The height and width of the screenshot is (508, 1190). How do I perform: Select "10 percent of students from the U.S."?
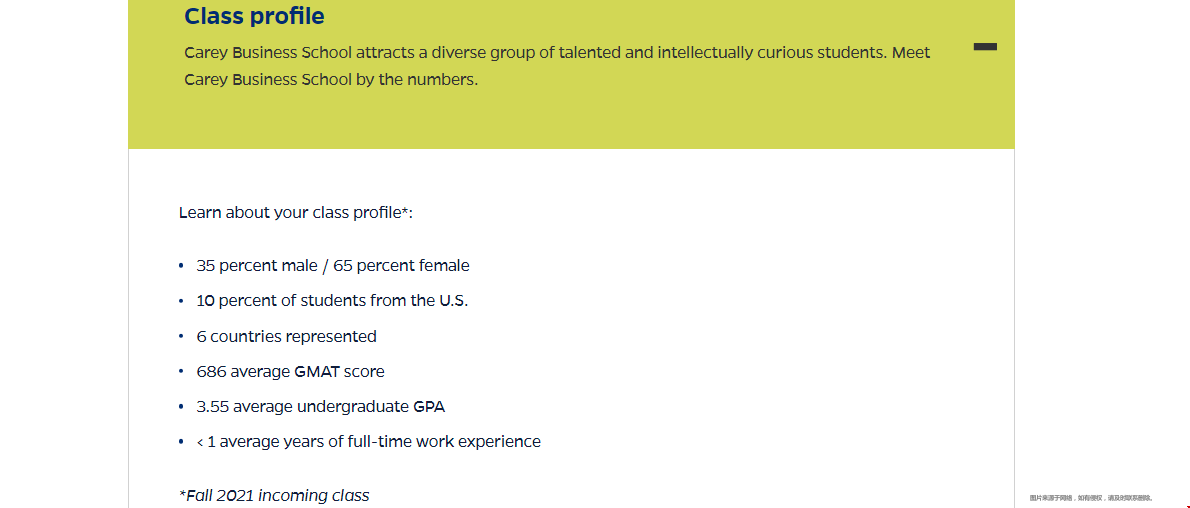(x=332, y=301)
